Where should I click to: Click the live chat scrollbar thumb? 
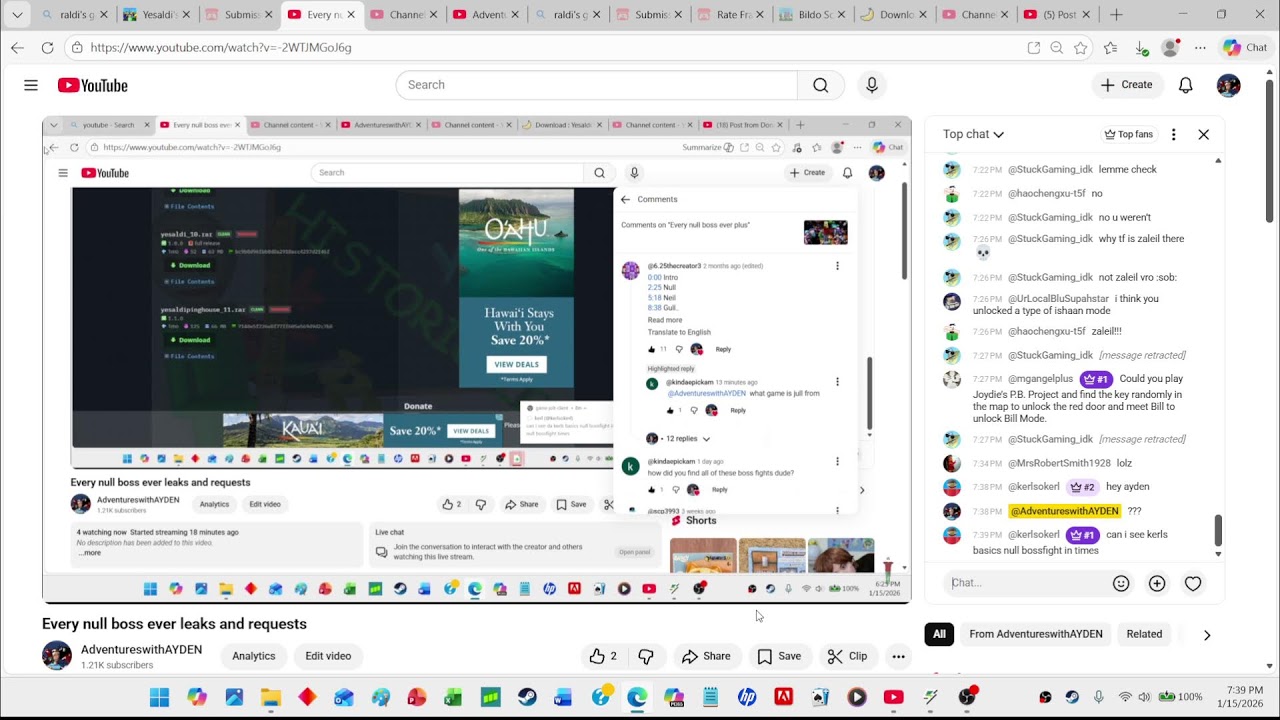point(1218,530)
